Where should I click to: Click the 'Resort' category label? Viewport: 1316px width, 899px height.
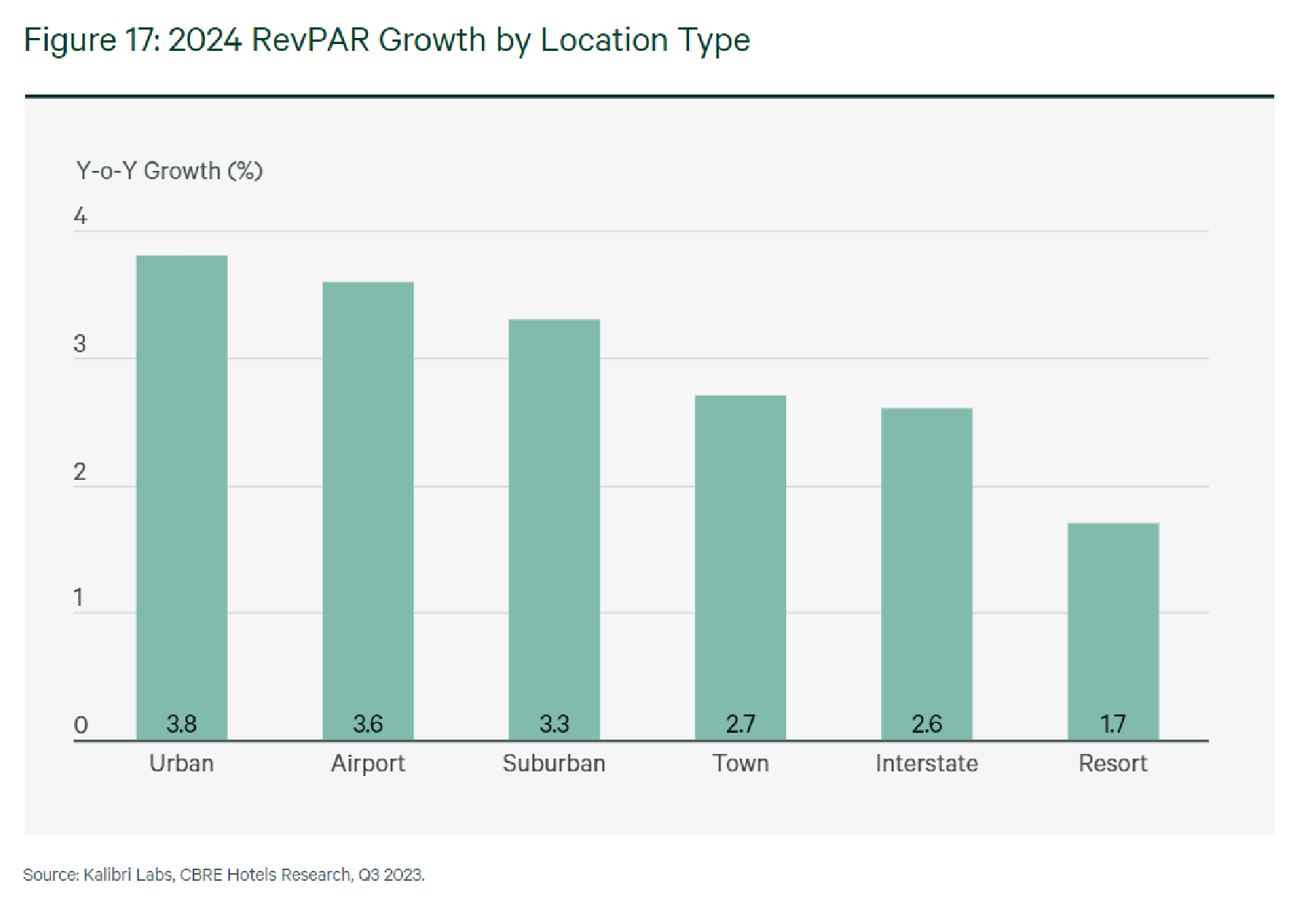tap(1113, 763)
